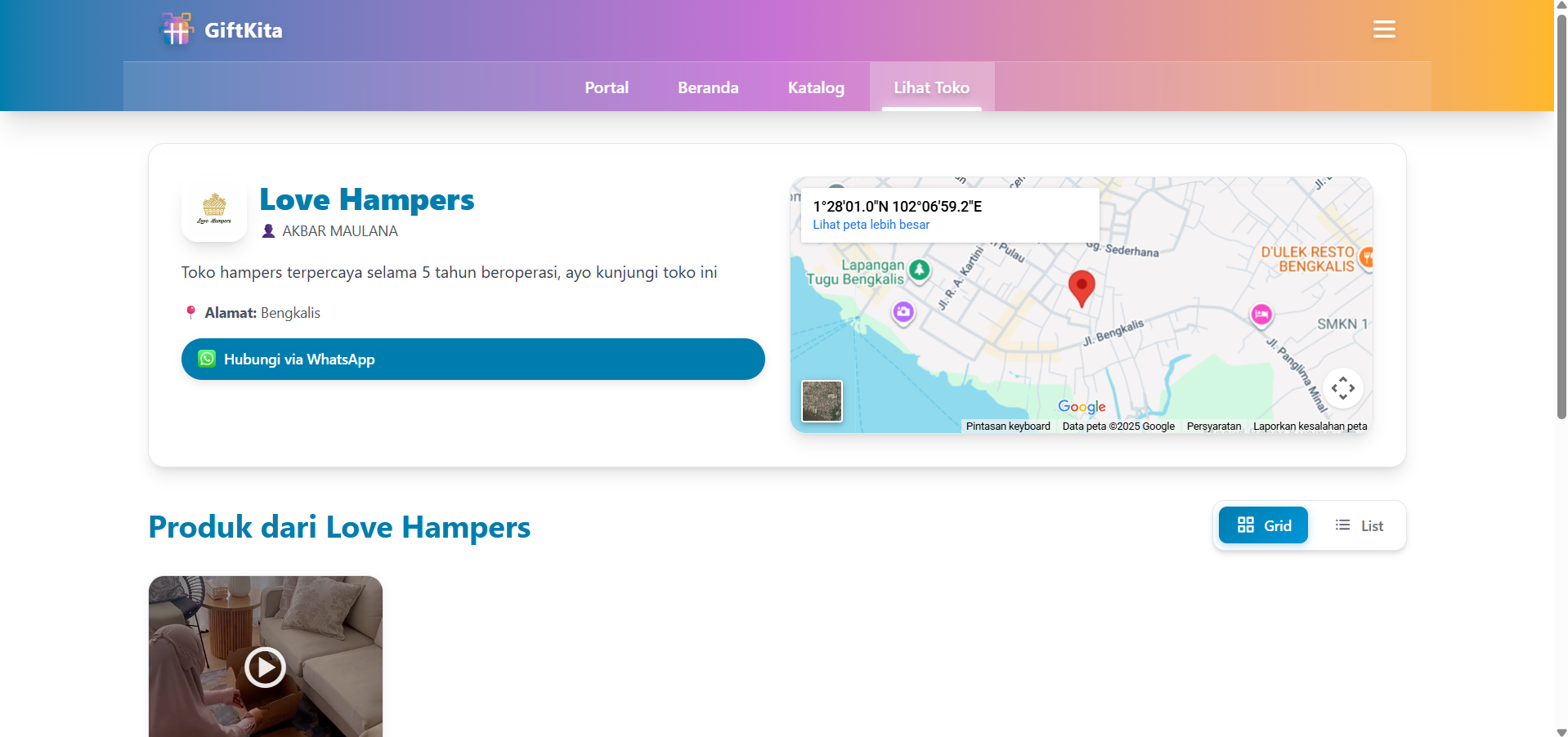Toggle the map camera controls button
Viewport: 1568px width, 737px height.
point(1342,388)
